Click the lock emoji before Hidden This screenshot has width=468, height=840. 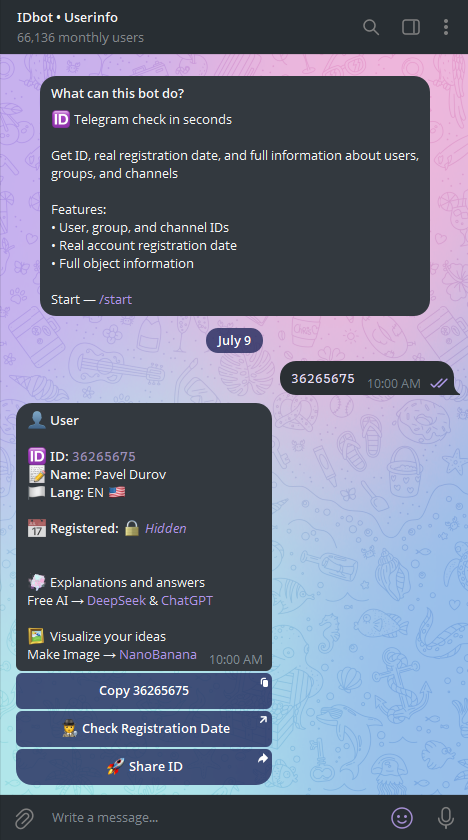coord(132,528)
